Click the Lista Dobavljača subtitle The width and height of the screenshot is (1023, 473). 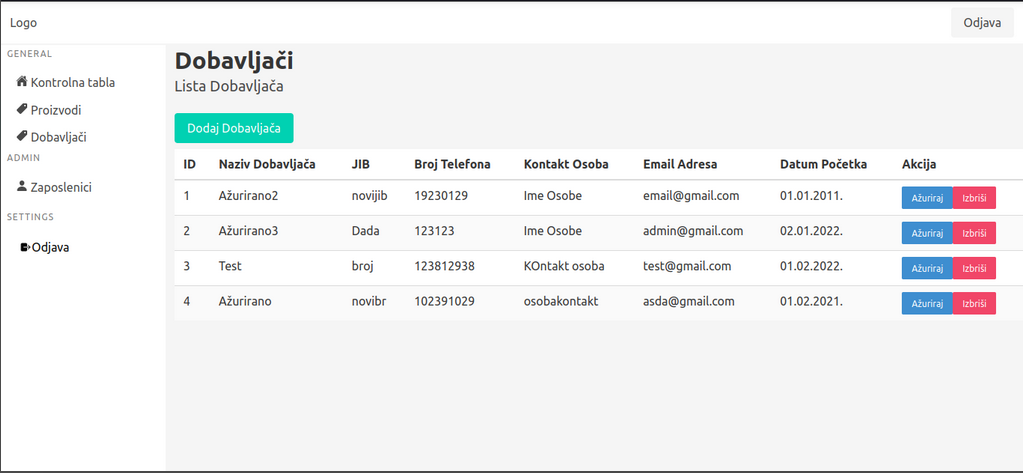click(x=229, y=86)
